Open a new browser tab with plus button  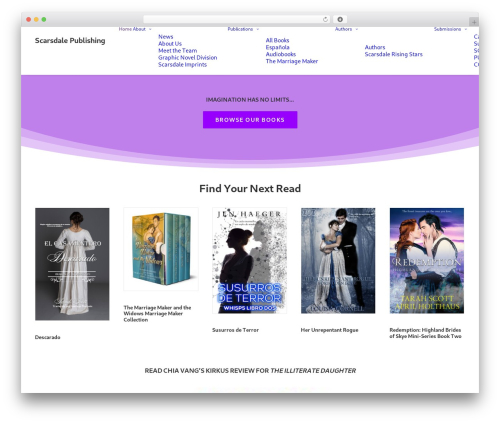[474, 22]
